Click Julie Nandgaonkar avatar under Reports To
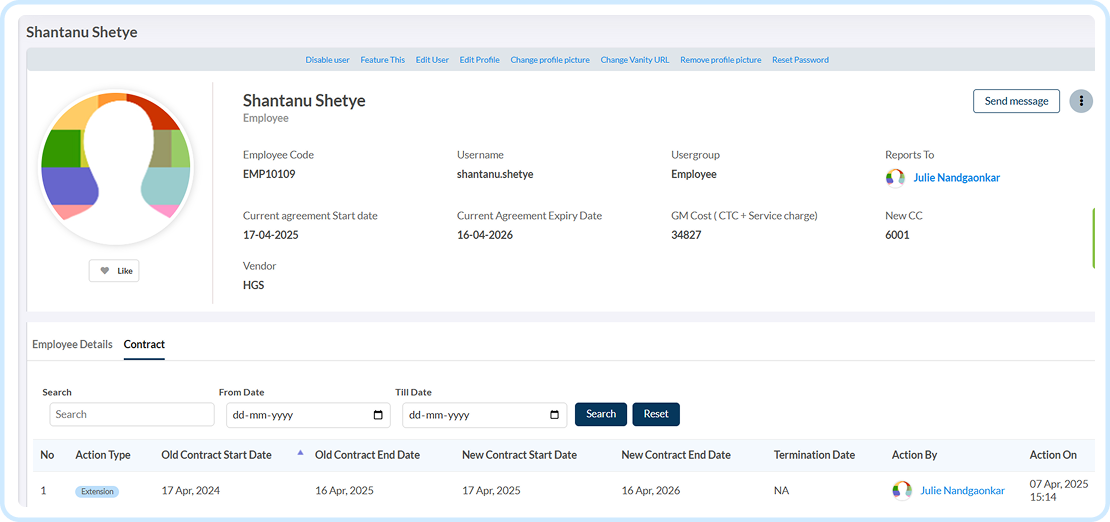Image resolution: width=1110 pixels, height=522 pixels. point(895,178)
